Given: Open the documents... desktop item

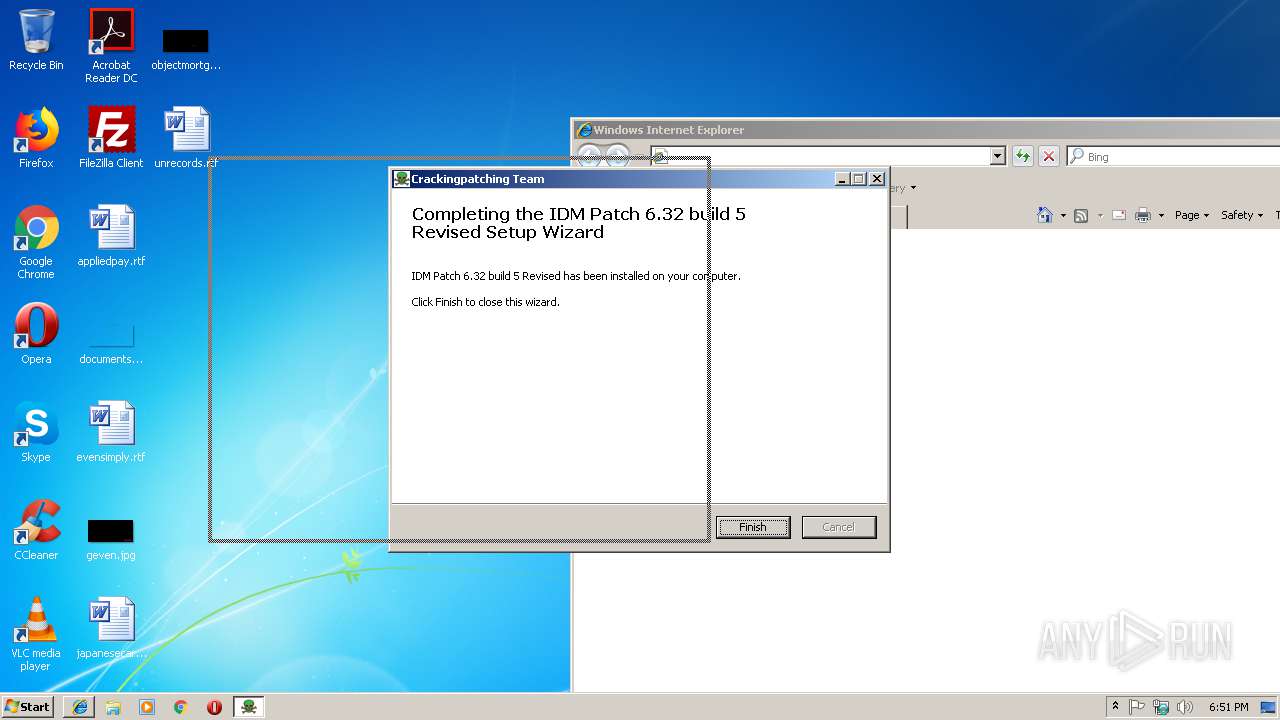Looking at the screenshot, I should pyautogui.click(x=111, y=342).
